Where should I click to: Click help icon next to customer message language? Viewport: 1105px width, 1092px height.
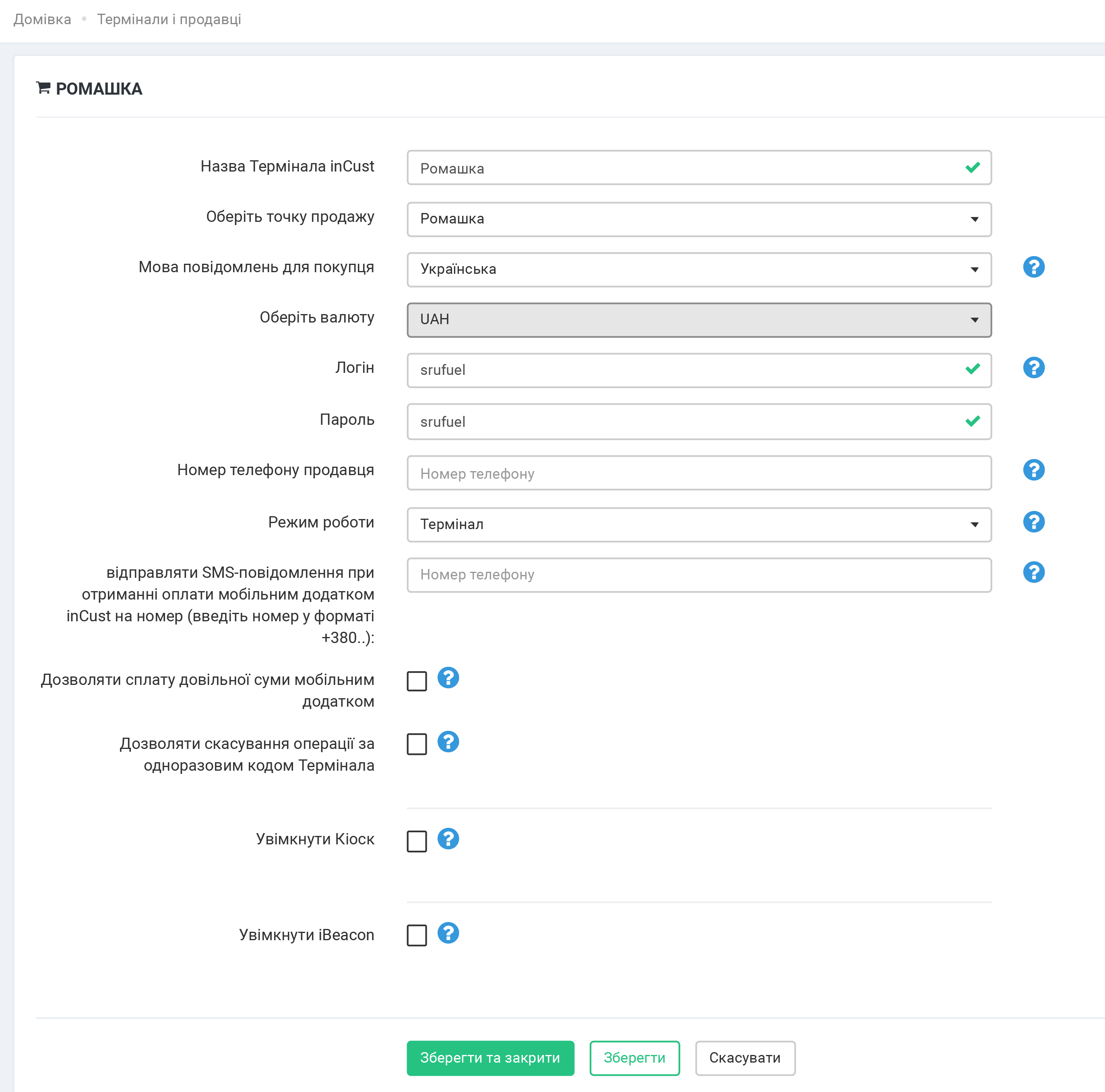click(1033, 267)
